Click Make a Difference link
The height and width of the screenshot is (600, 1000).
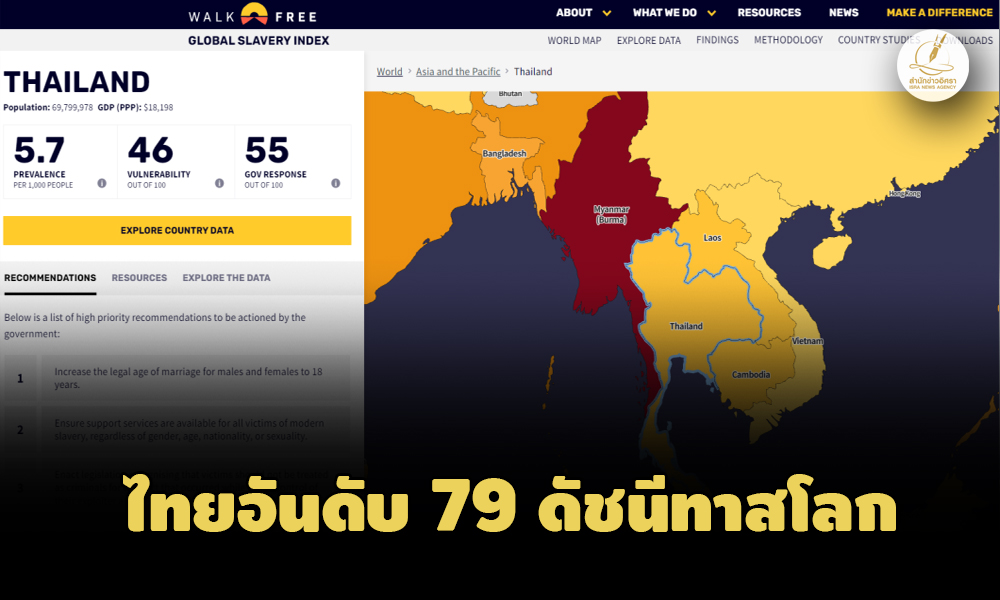point(939,13)
